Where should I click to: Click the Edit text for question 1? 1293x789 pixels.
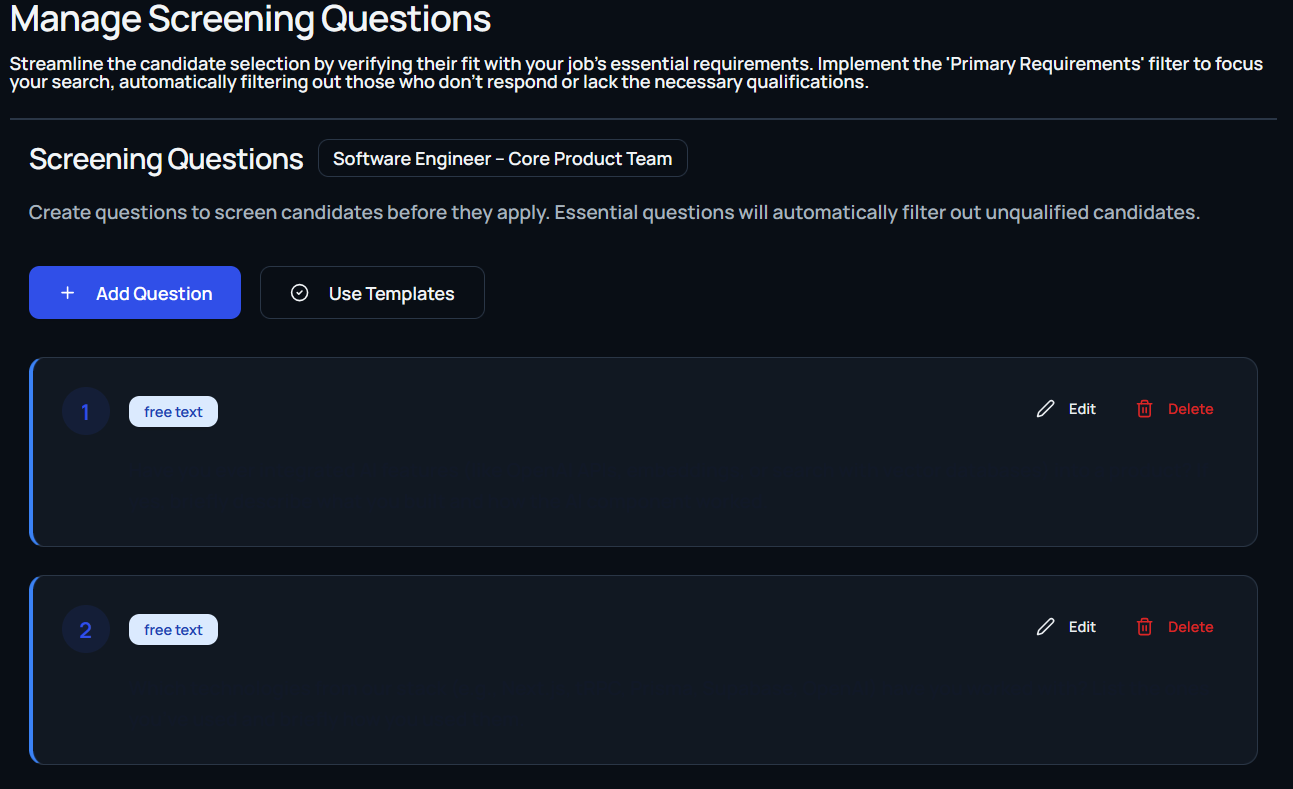[1082, 409]
